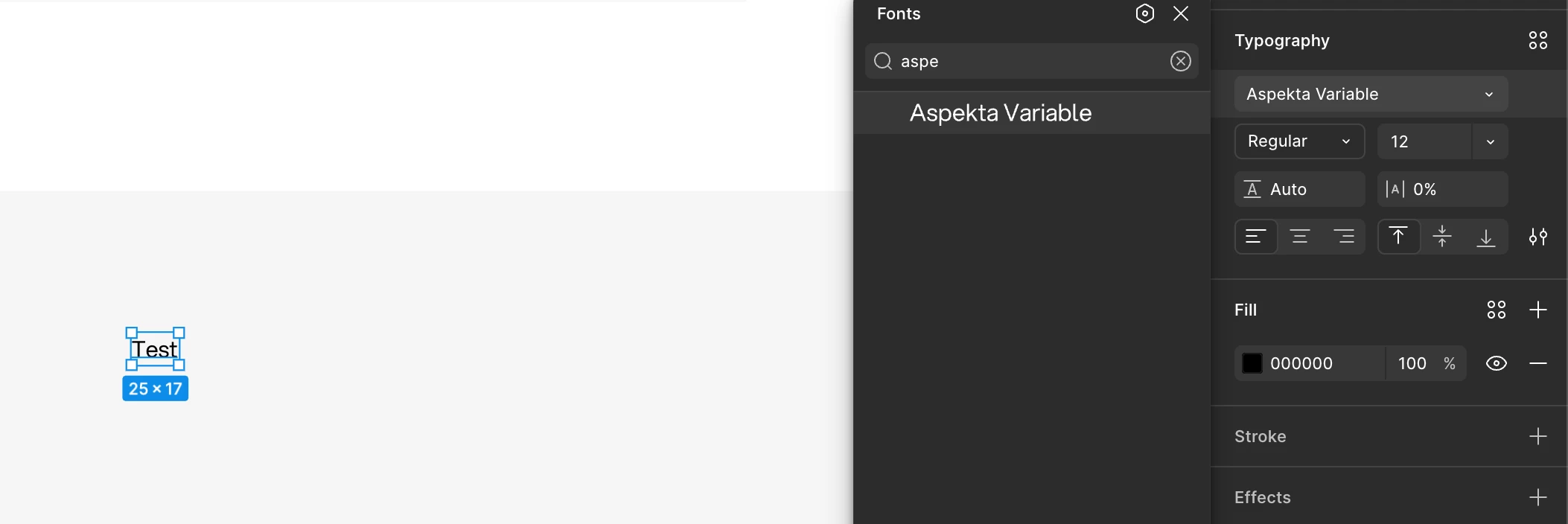Image resolution: width=1568 pixels, height=524 pixels.
Task: Remove the 000000 fill
Action: [x=1538, y=363]
